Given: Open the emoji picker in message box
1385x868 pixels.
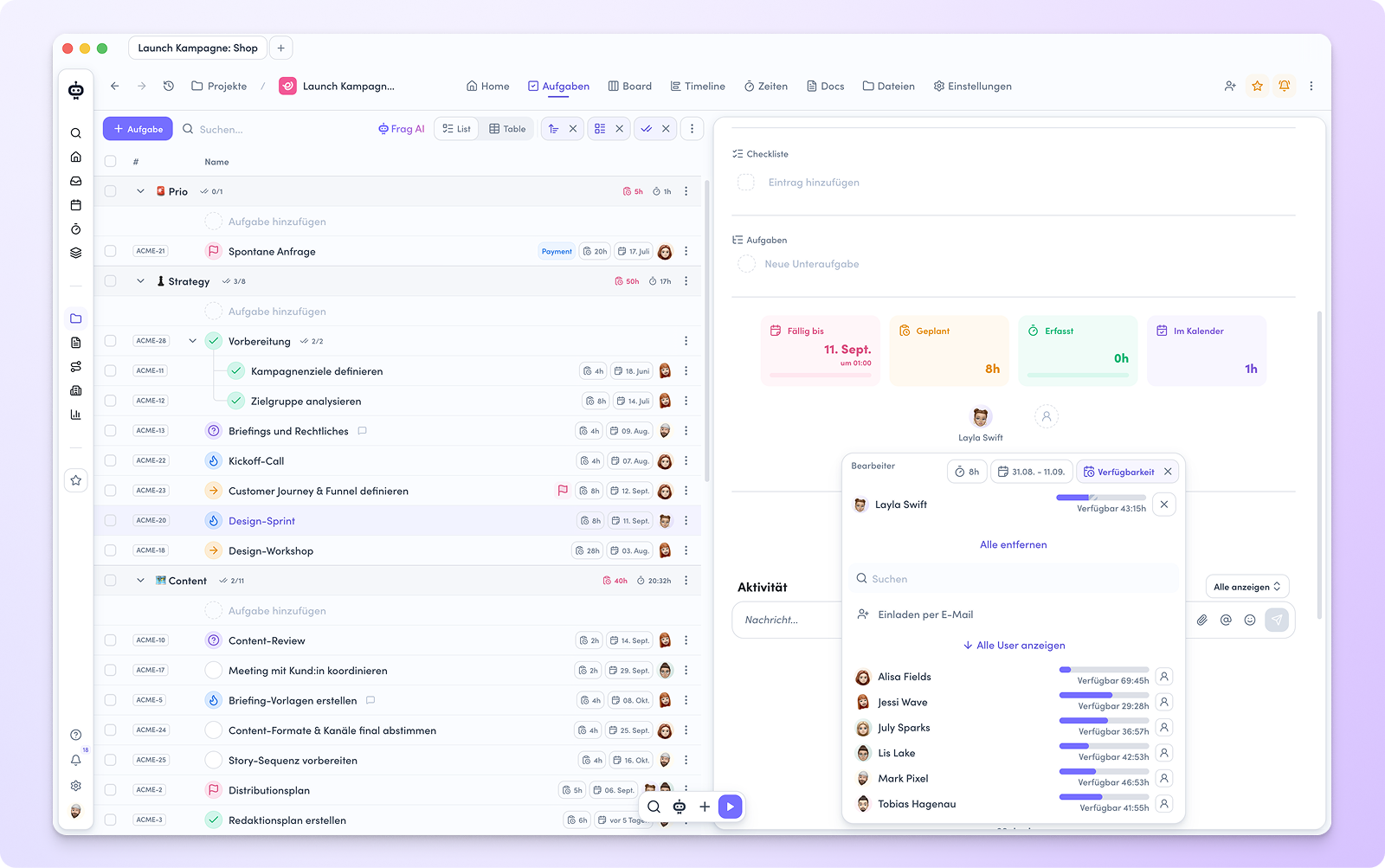Looking at the screenshot, I should [x=1249, y=620].
